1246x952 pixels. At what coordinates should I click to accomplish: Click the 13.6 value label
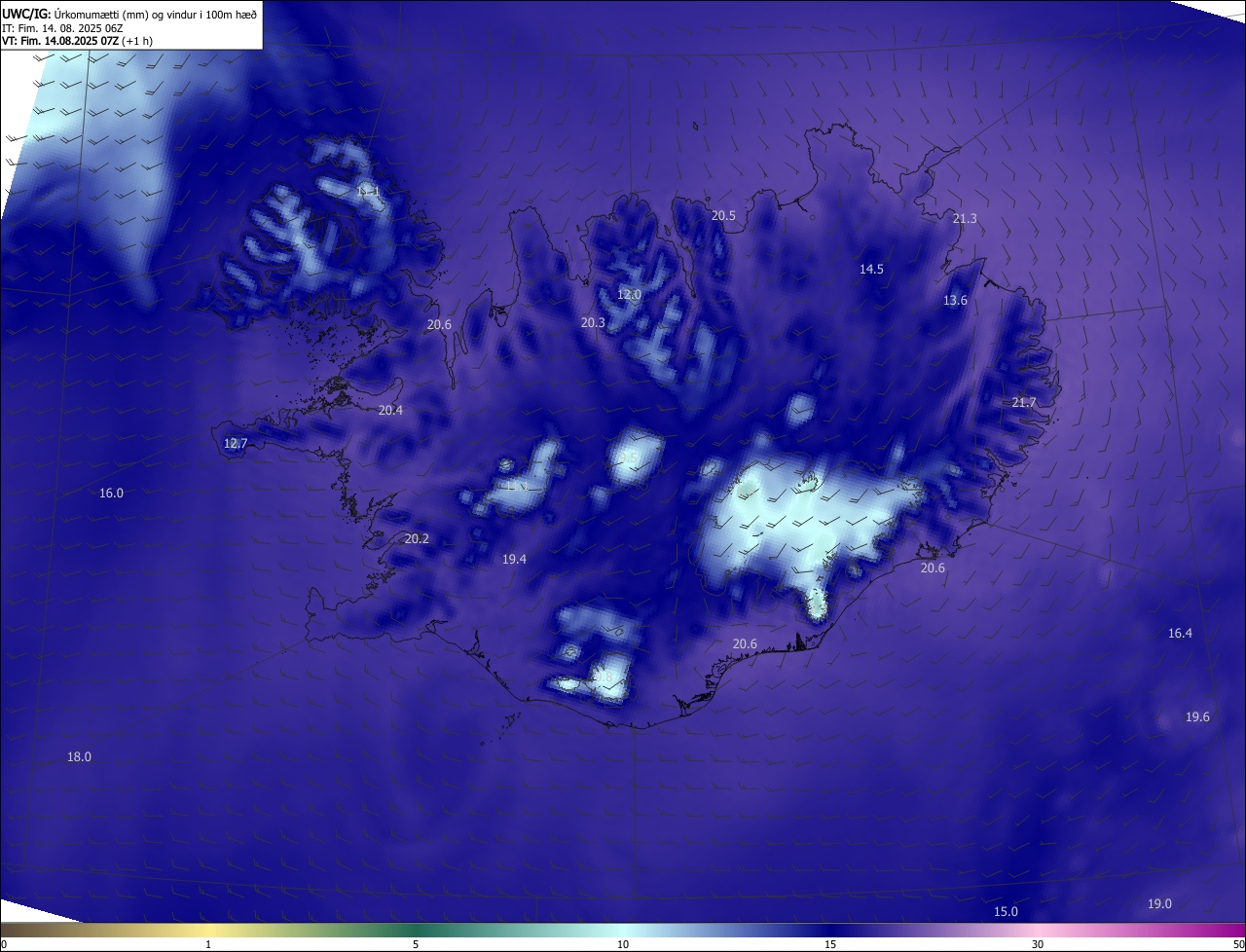[x=955, y=301]
